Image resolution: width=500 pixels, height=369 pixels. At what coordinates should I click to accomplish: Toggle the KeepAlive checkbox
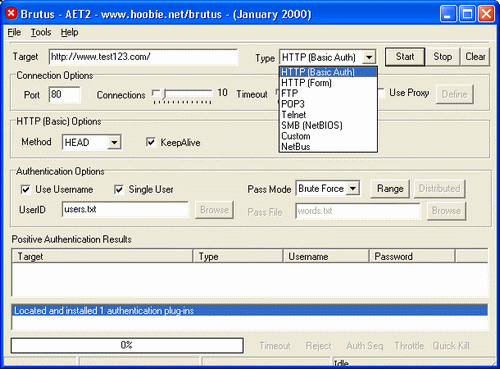(x=151, y=142)
